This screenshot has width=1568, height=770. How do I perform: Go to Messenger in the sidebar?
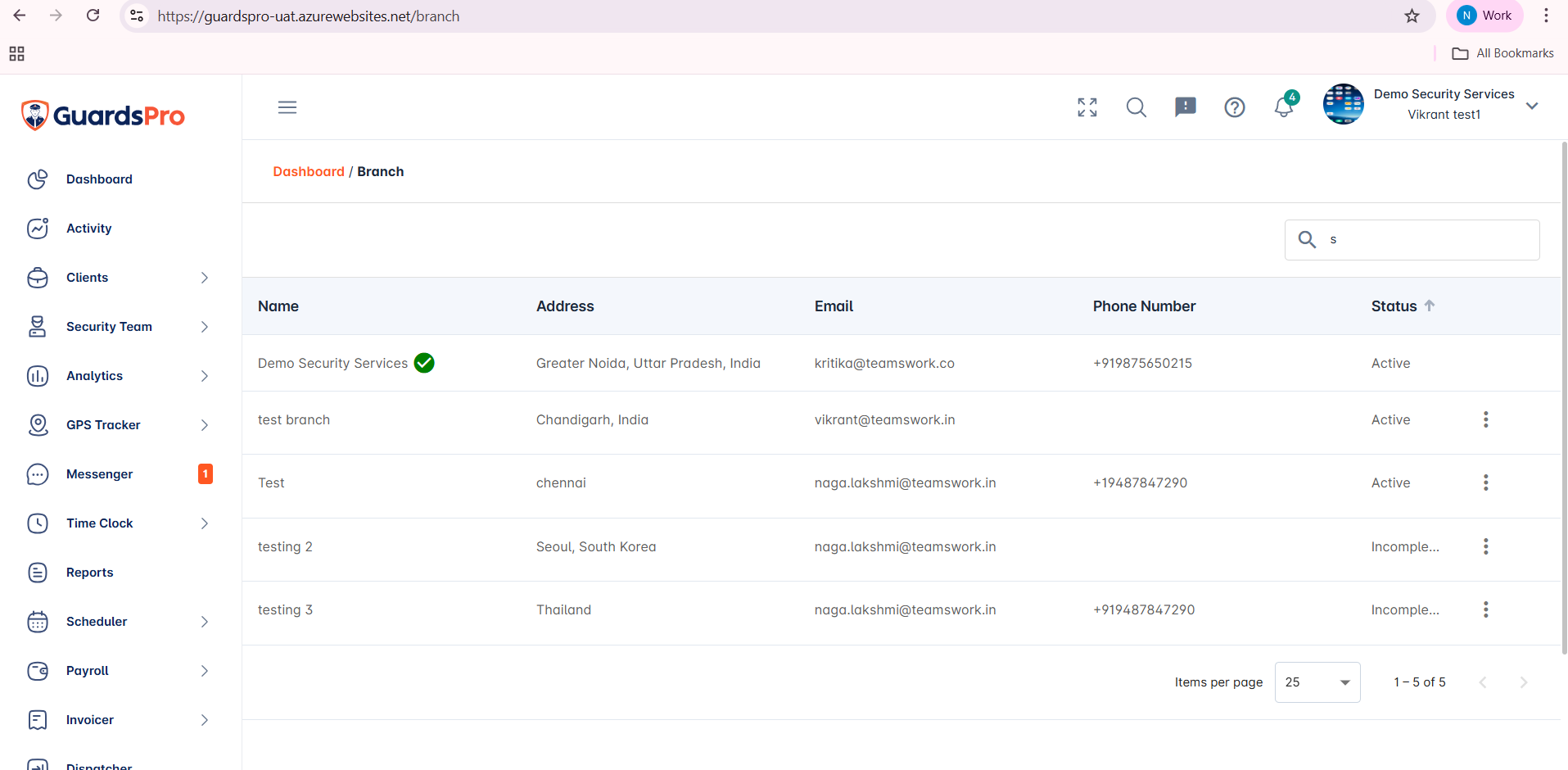coord(99,474)
